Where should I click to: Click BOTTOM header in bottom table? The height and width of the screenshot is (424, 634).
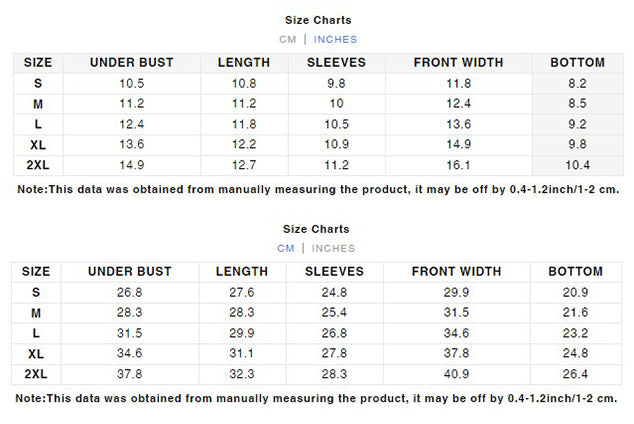click(x=576, y=272)
